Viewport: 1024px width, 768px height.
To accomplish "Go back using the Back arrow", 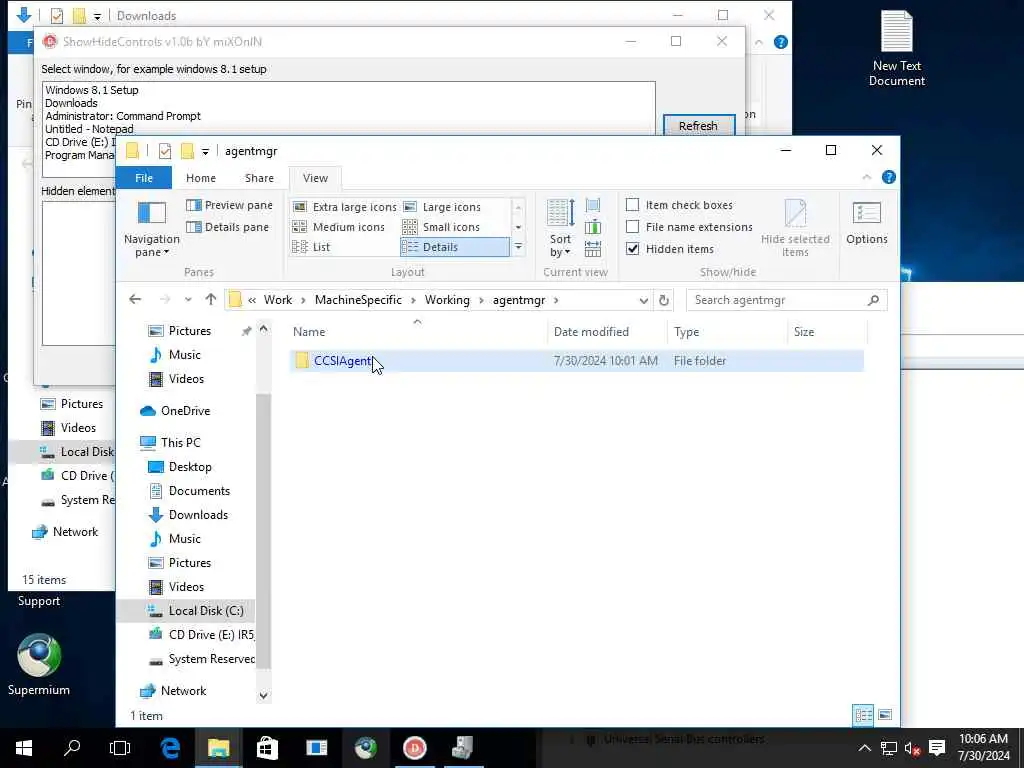I will (x=135, y=300).
